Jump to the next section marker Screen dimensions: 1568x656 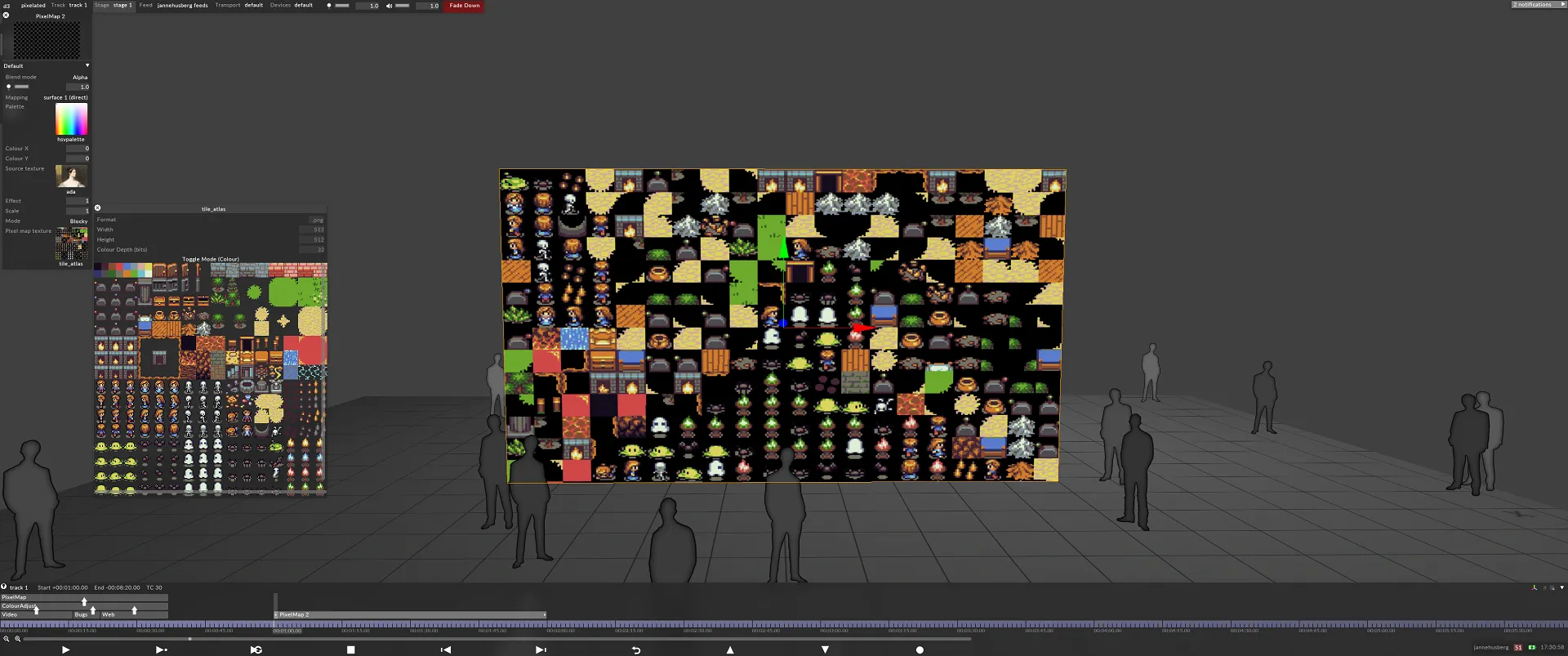click(540, 649)
